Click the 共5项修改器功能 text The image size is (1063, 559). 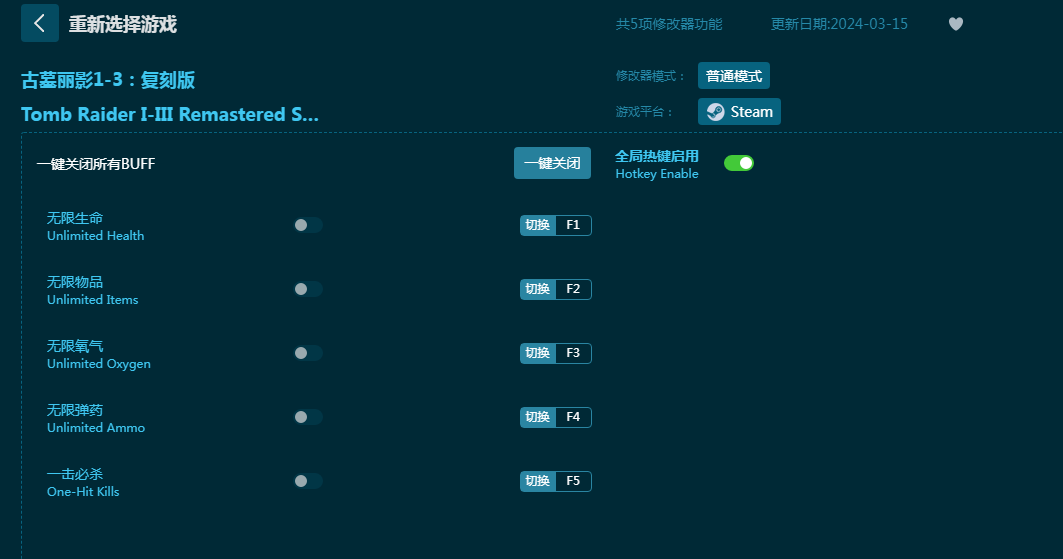[x=668, y=24]
